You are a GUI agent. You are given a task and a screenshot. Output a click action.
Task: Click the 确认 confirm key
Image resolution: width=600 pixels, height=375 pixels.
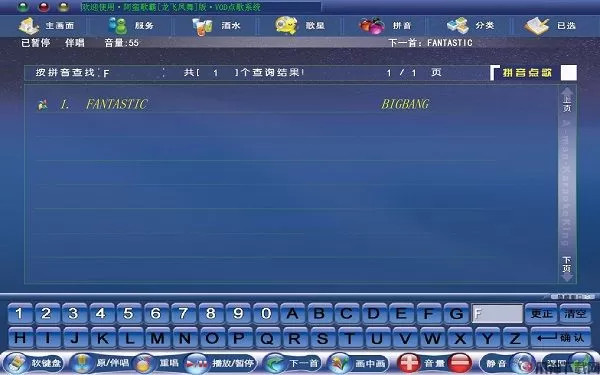coord(561,338)
